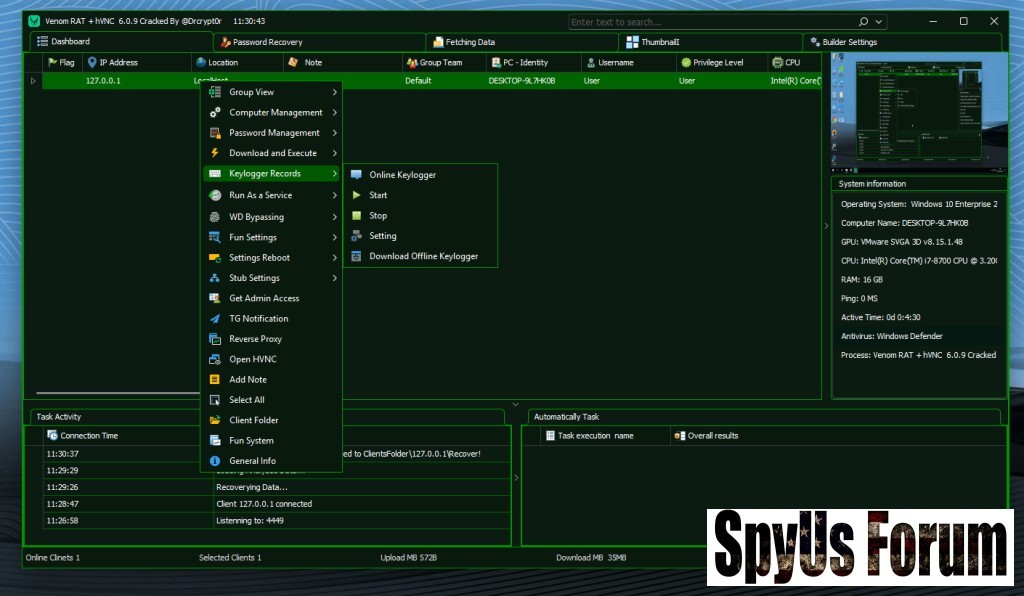Click the yellow Add Note icon
This screenshot has width=1024, height=596.
[214, 380]
